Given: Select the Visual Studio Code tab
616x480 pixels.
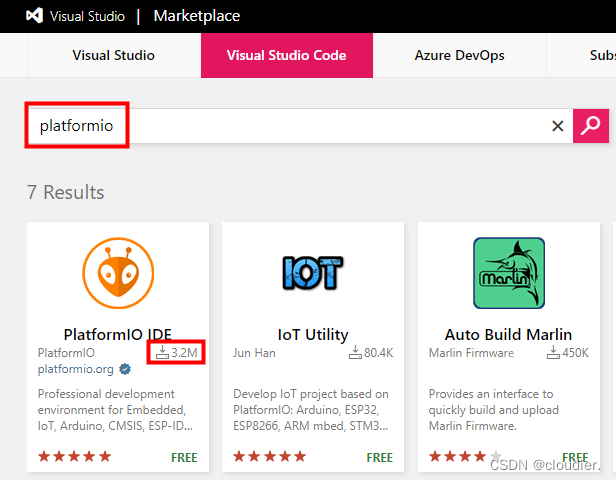Looking at the screenshot, I should pos(287,55).
